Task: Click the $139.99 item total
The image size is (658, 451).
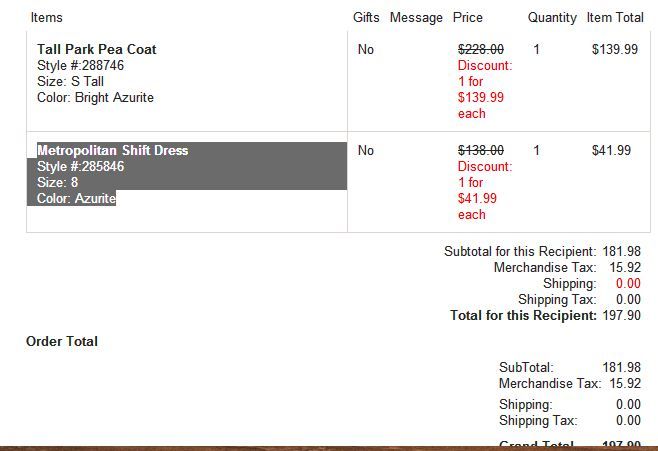Action: click(x=615, y=49)
